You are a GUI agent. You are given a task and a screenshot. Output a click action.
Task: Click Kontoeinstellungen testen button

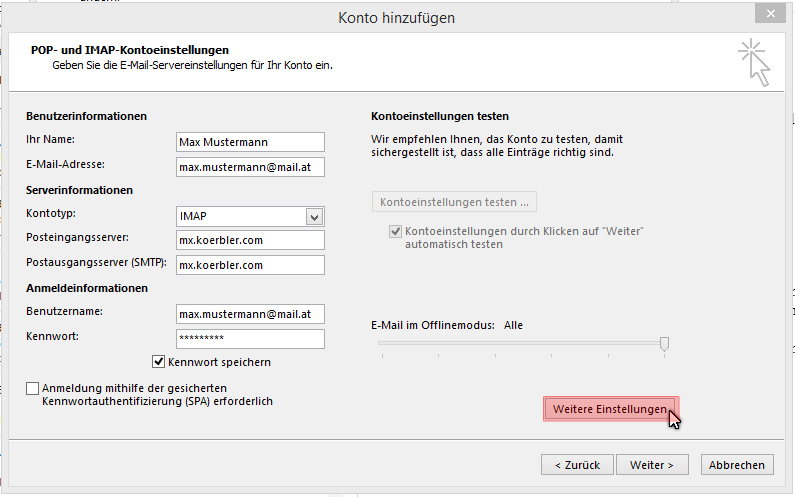(x=454, y=202)
